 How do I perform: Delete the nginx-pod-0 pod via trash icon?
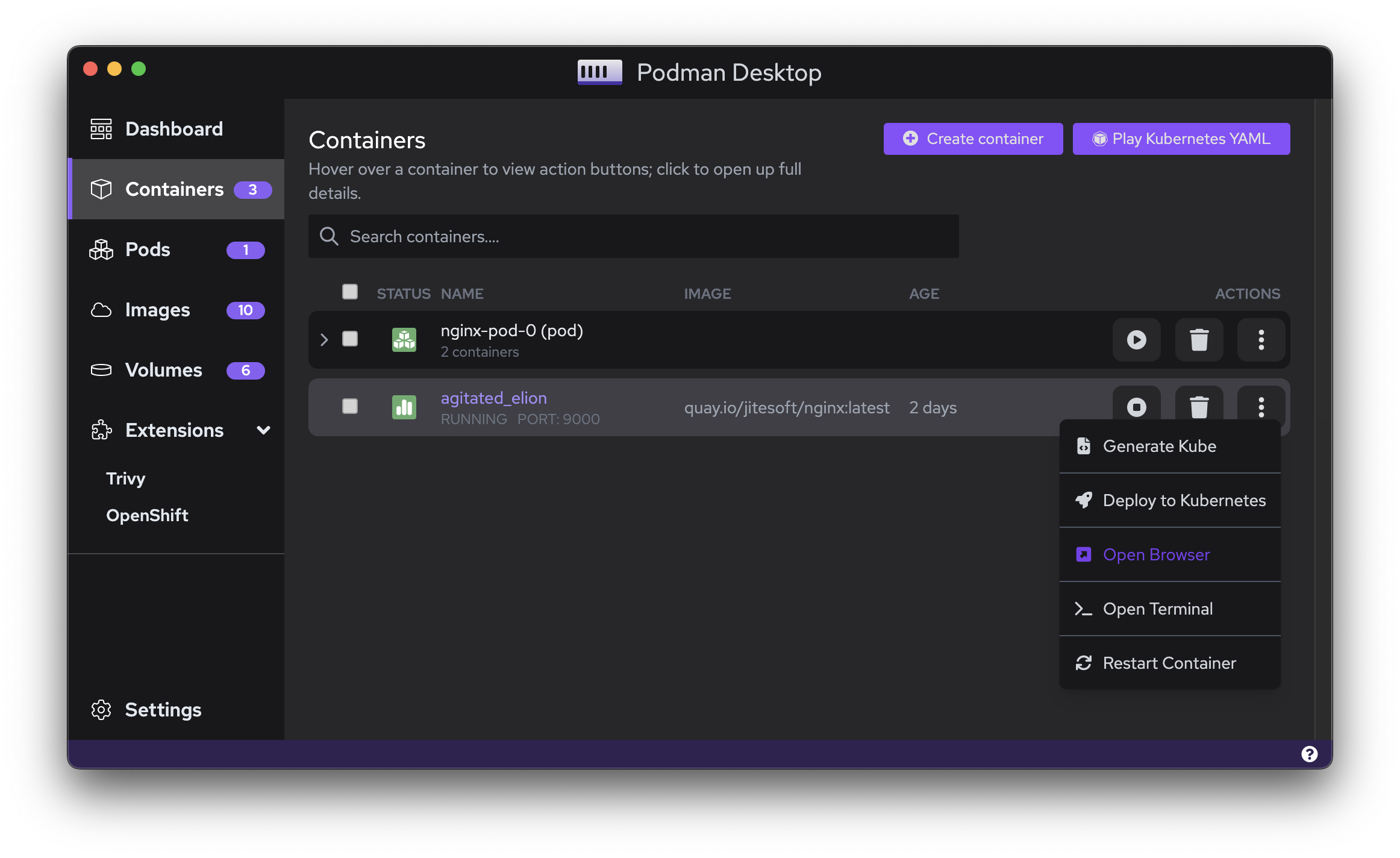point(1199,340)
